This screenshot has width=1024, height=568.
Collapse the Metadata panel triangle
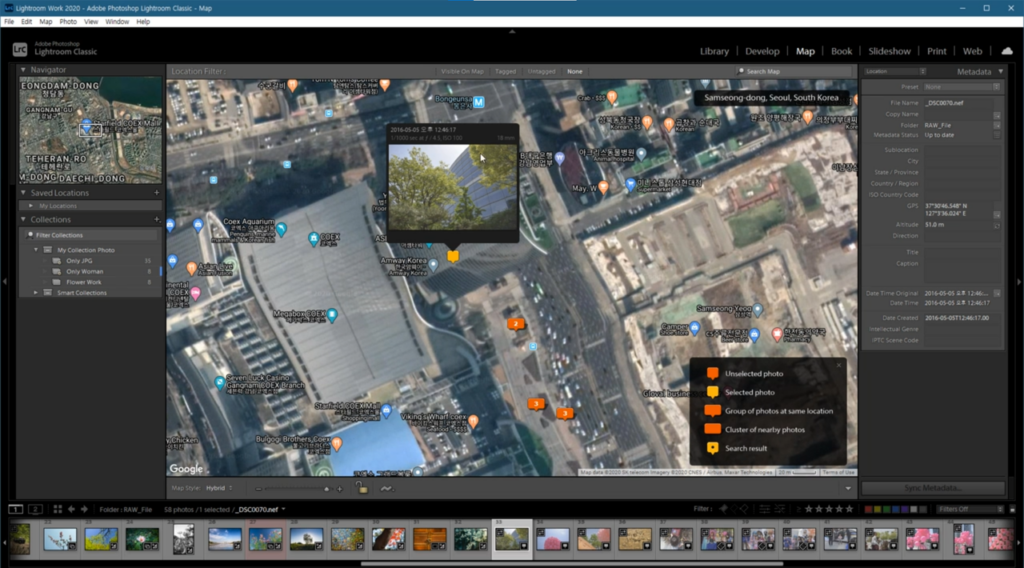tap(1000, 71)
